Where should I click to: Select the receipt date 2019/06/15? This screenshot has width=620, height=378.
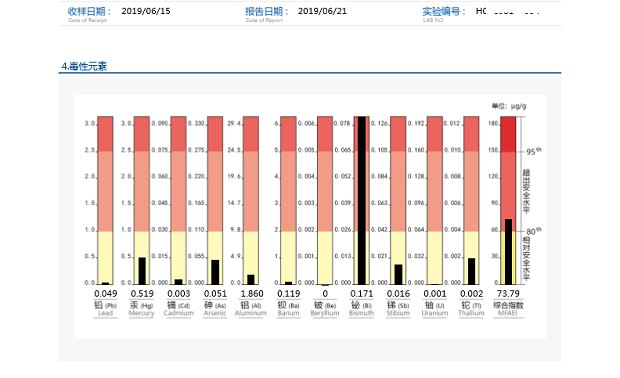tap(146, 11)
